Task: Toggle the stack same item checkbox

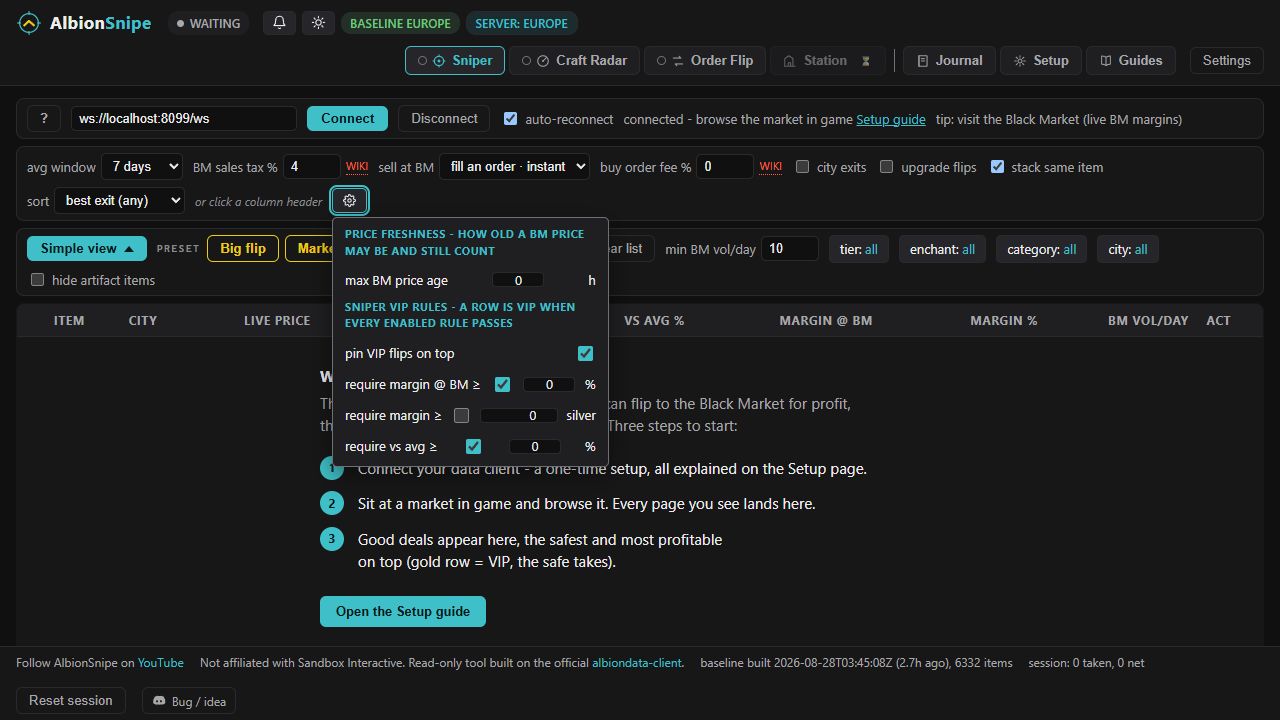Action: pos(997,167)
